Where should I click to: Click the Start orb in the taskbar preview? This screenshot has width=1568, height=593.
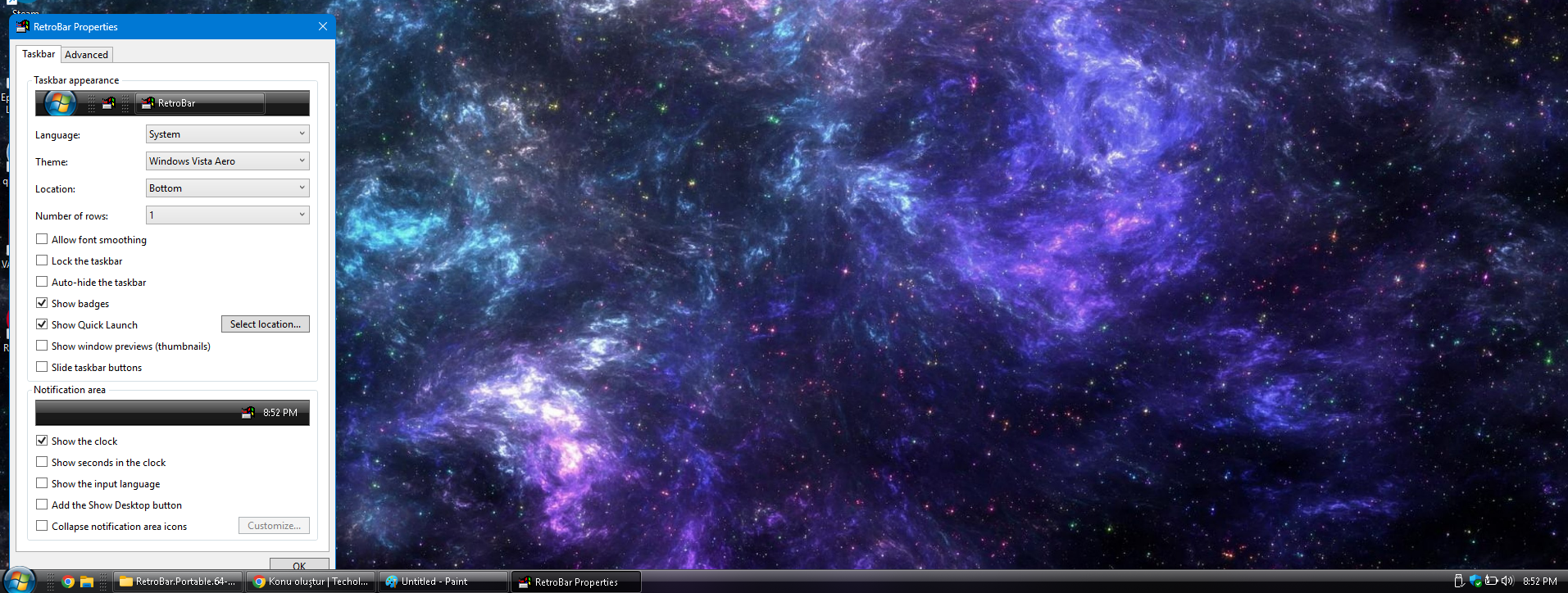coord(60,103)
